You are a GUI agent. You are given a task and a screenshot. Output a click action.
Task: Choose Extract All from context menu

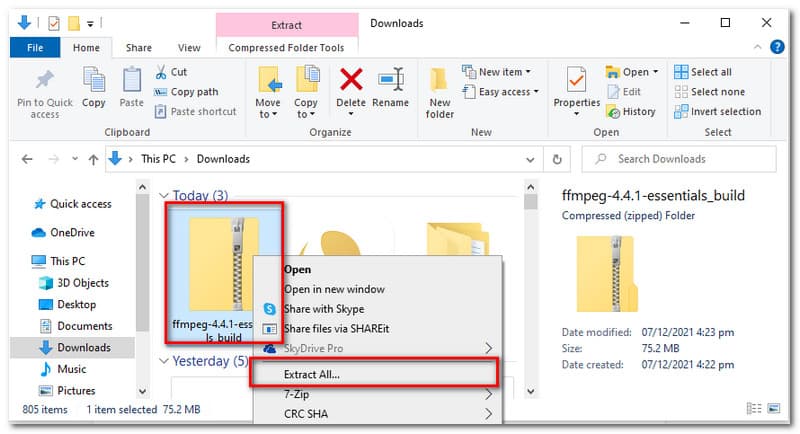[373, 374]
